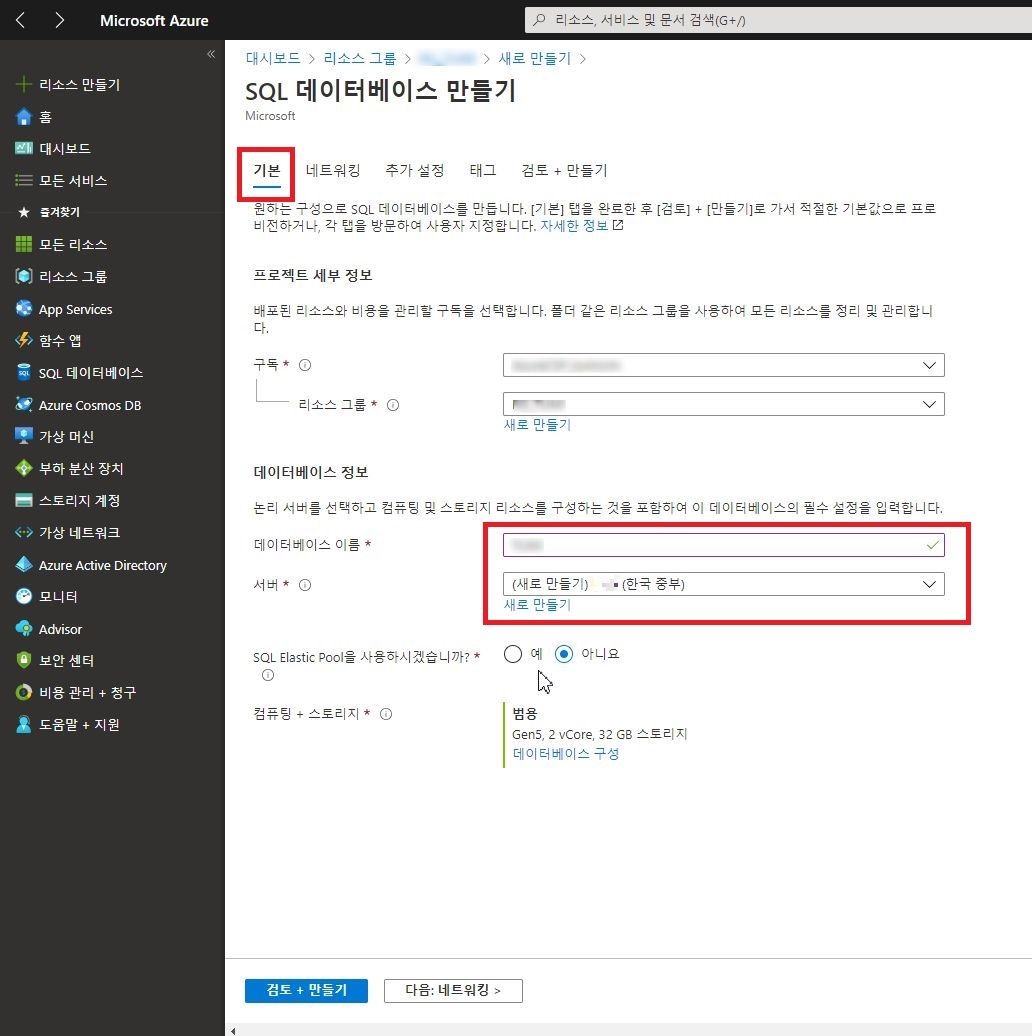The image size is (1032, 1036).
Task: Select the 예 radio button
Action: (513, 654)
